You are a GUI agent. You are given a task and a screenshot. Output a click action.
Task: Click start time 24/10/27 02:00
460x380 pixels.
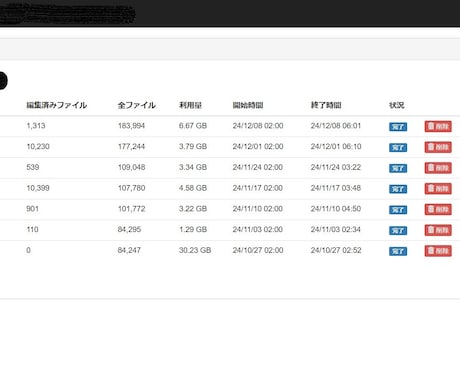(258, 250)
